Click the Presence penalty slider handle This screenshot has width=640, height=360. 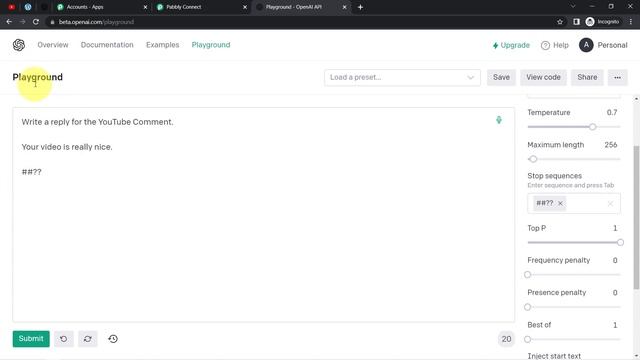pos(527,307)
